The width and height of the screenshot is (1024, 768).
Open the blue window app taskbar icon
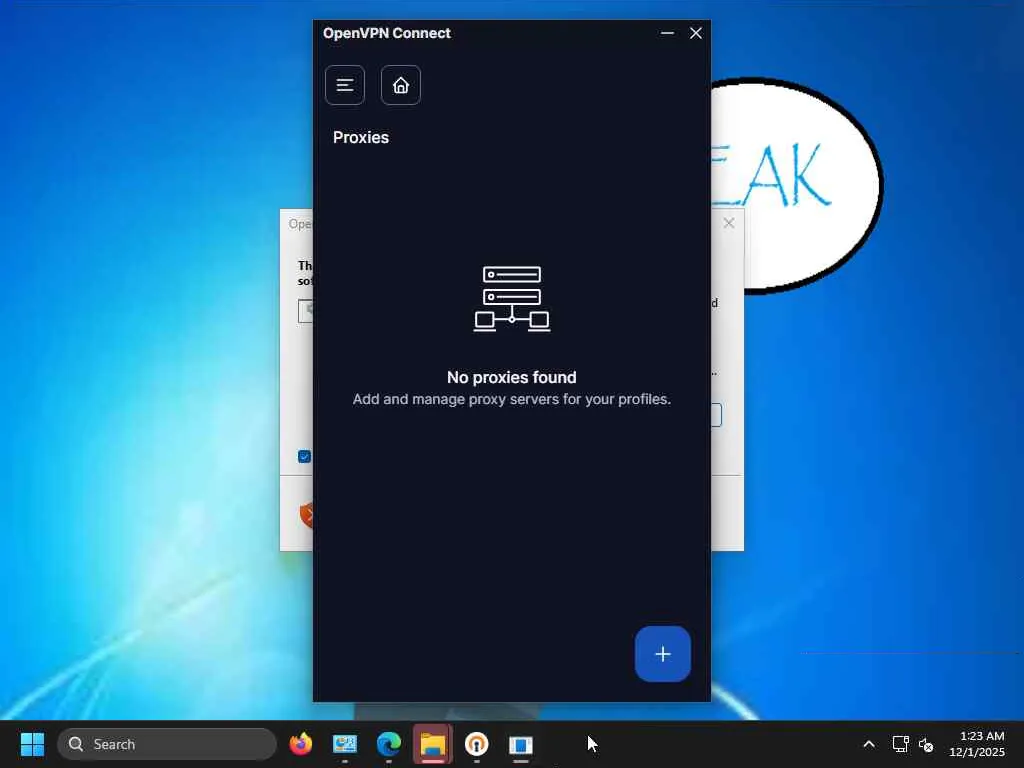tap(520, 744)
